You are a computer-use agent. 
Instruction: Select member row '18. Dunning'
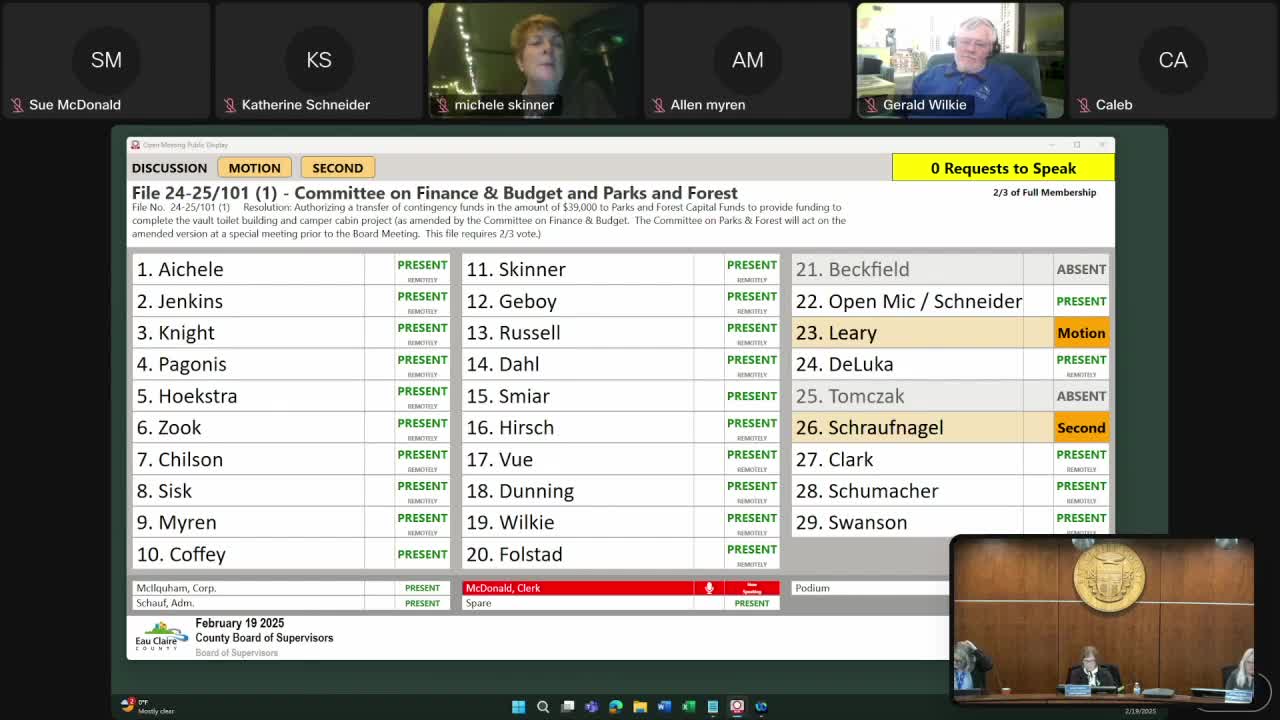click(x=621, y=491)
